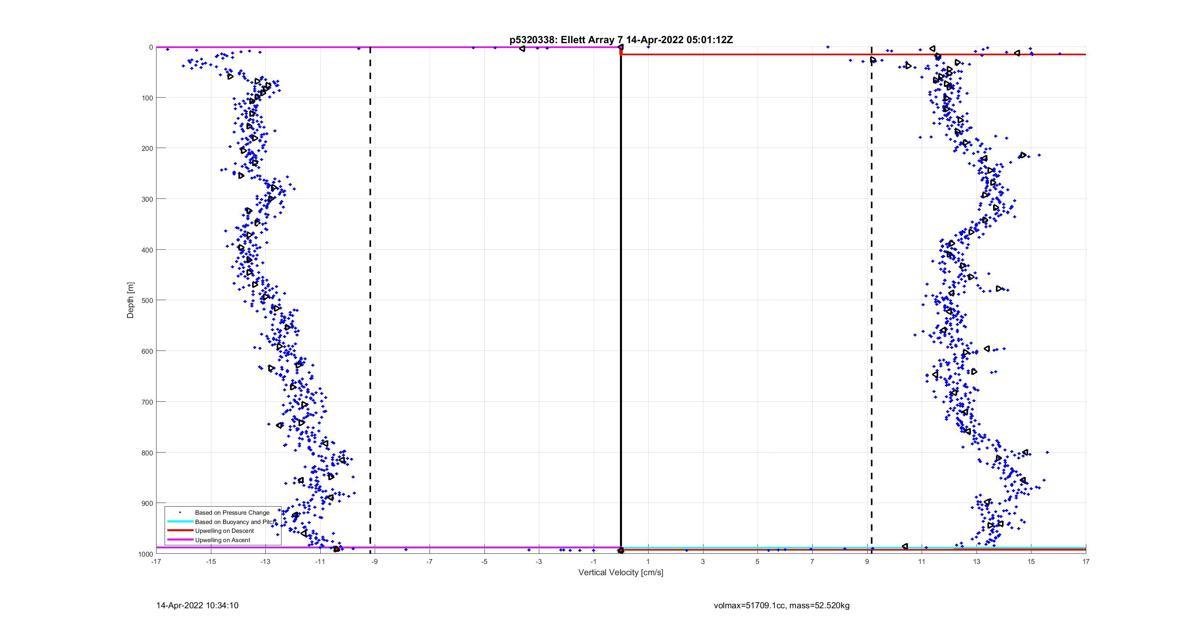Click the positive velocity tick label '7'
Image resolution: width=1200 pixels, height=622 pixels.
click(x=812, y=562)
